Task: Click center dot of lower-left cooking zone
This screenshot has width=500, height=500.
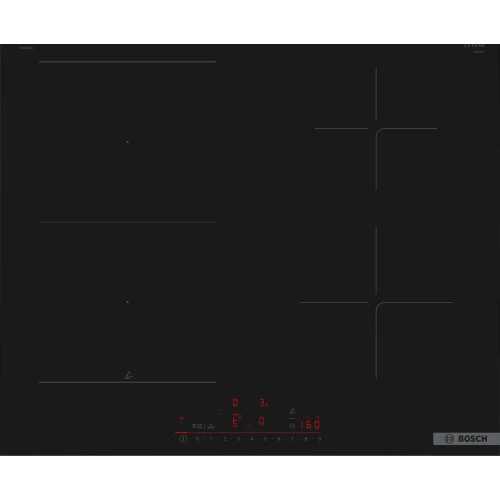Action: pyautogui.click(x=127, y=302)
